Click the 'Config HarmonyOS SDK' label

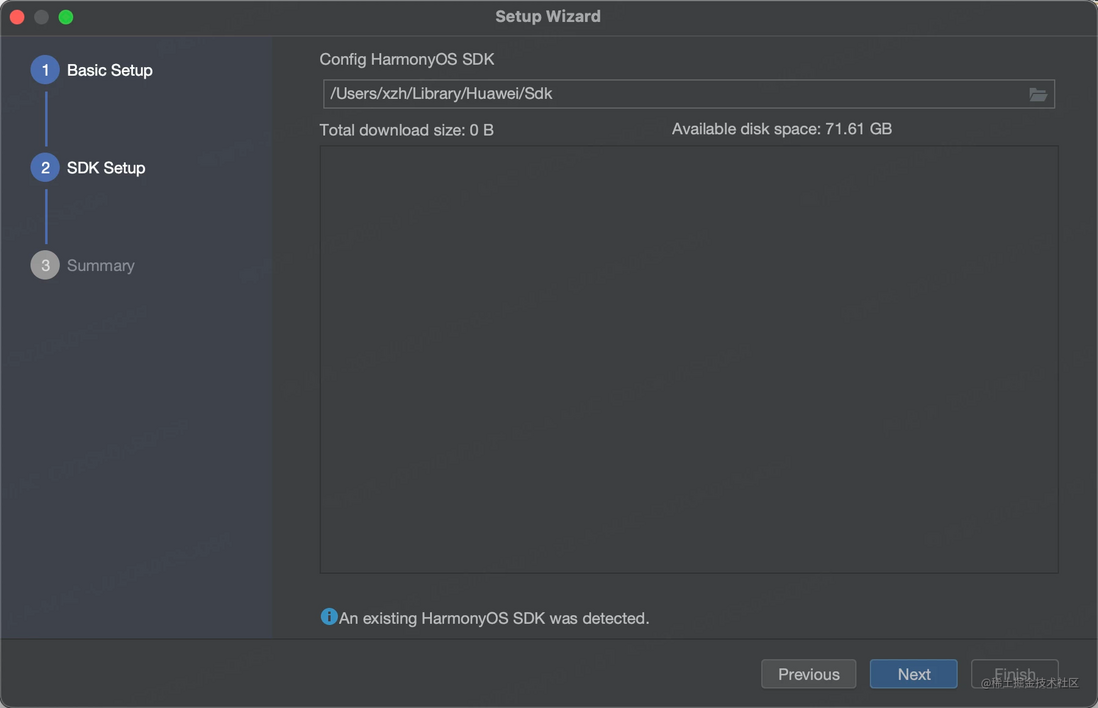click(x=407, y=60)
